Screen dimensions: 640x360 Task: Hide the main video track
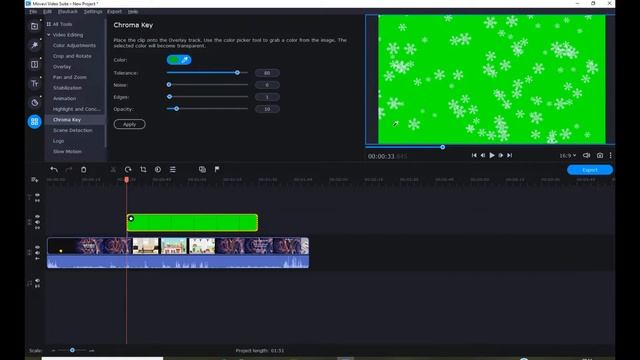tap(38, 247)
